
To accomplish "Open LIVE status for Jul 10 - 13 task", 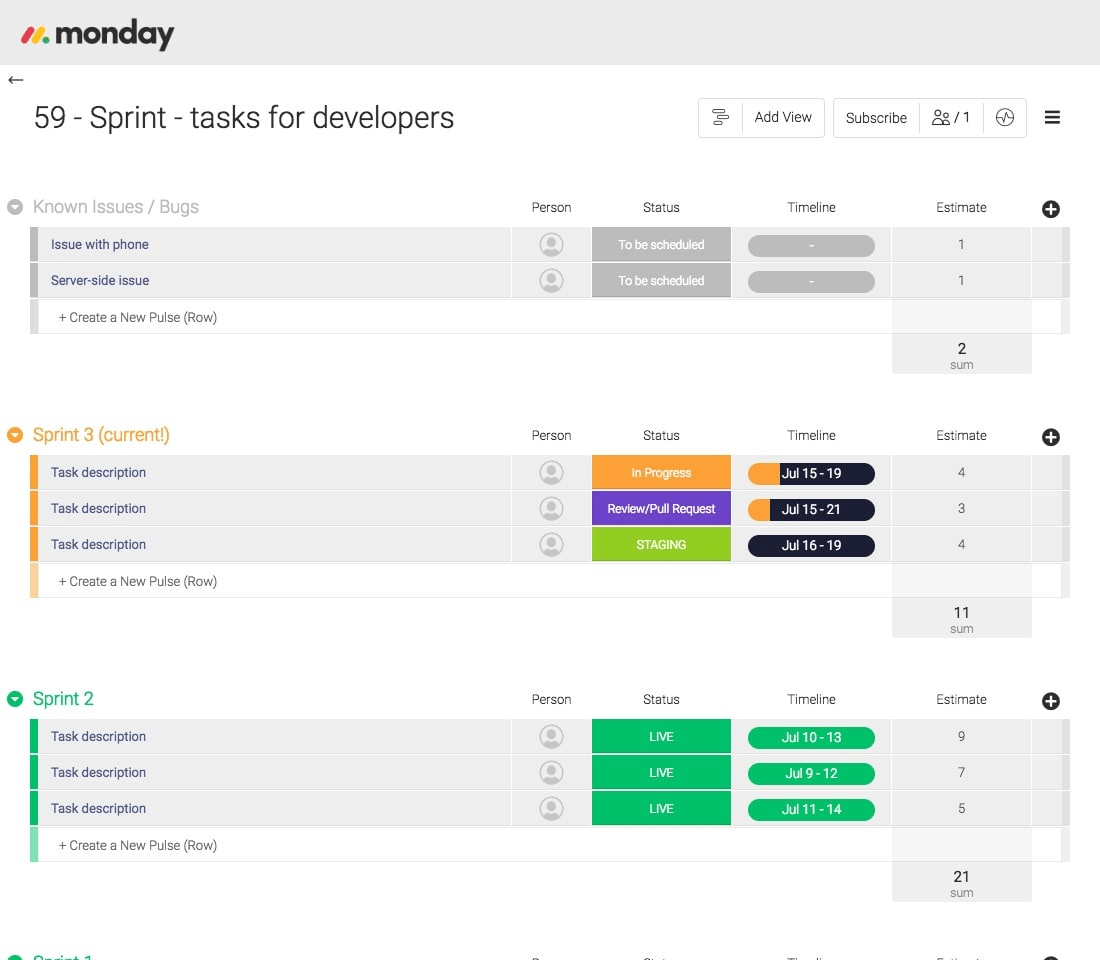I will [x=661, y=736].
